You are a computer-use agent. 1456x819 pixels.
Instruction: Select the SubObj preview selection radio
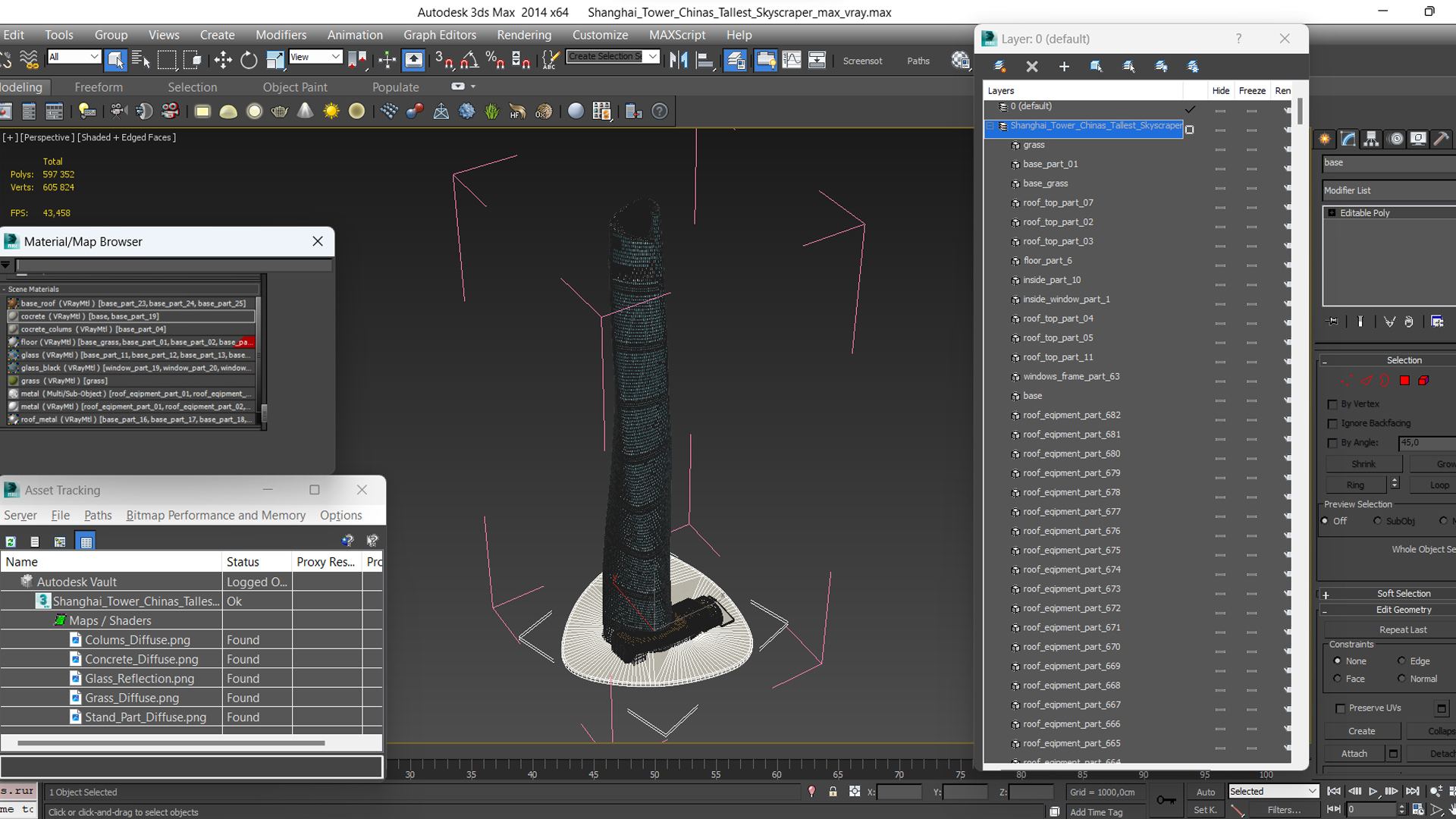click(x=1378, y=521)
